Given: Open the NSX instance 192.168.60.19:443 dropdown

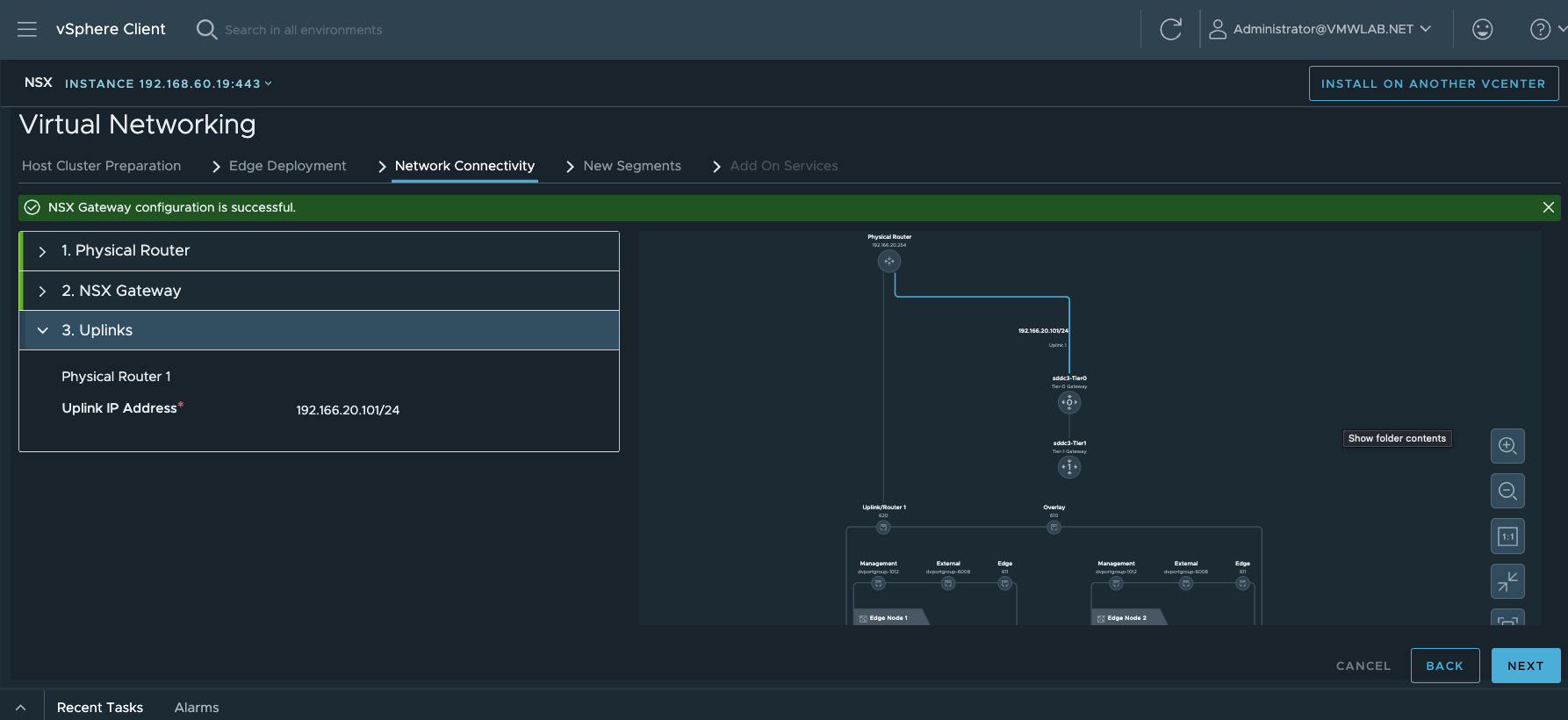Looking at the screenshot, I should tap(168, 84).
